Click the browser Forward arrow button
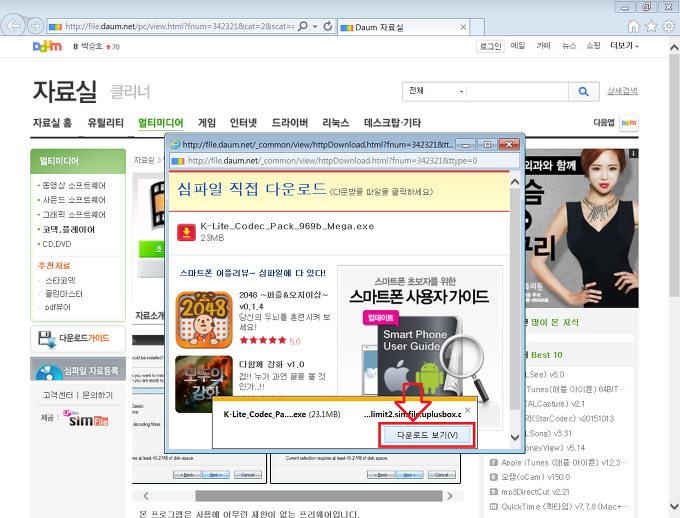The width and height of the screenshot is (680, 518). (x=35, y=26)
